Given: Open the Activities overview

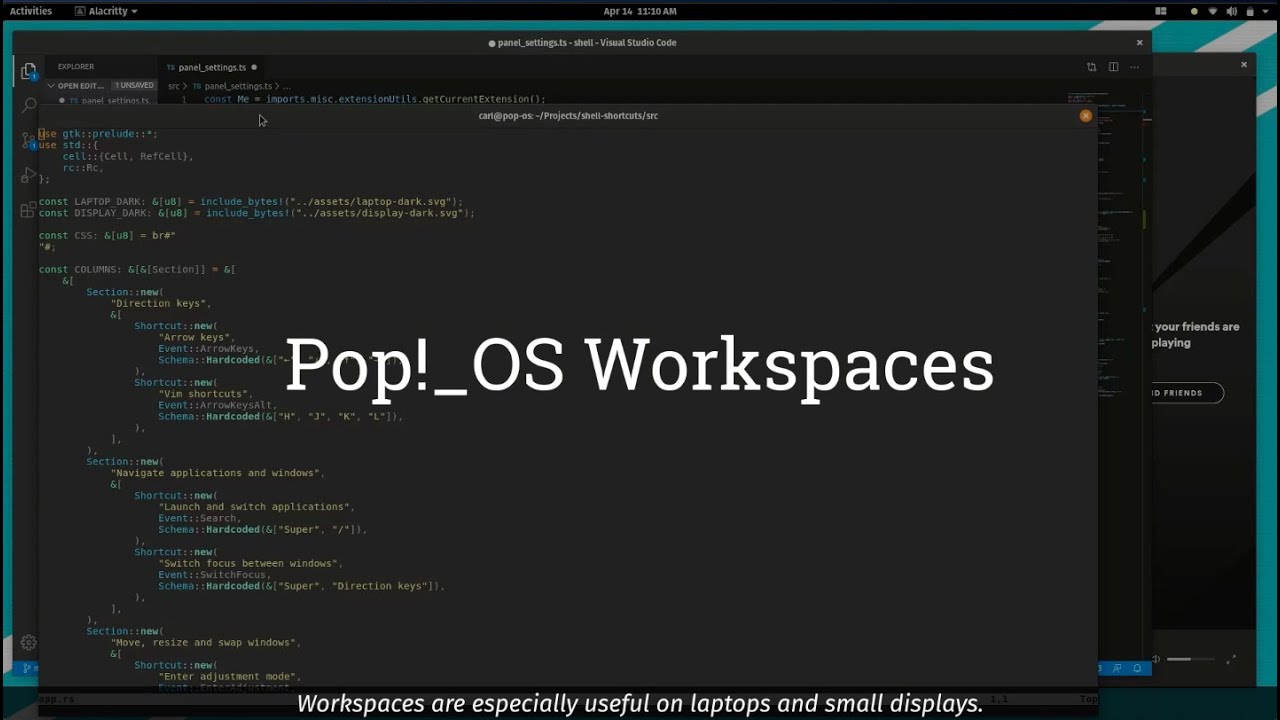Looking at the screenshot, I should (x=31, y=11).
